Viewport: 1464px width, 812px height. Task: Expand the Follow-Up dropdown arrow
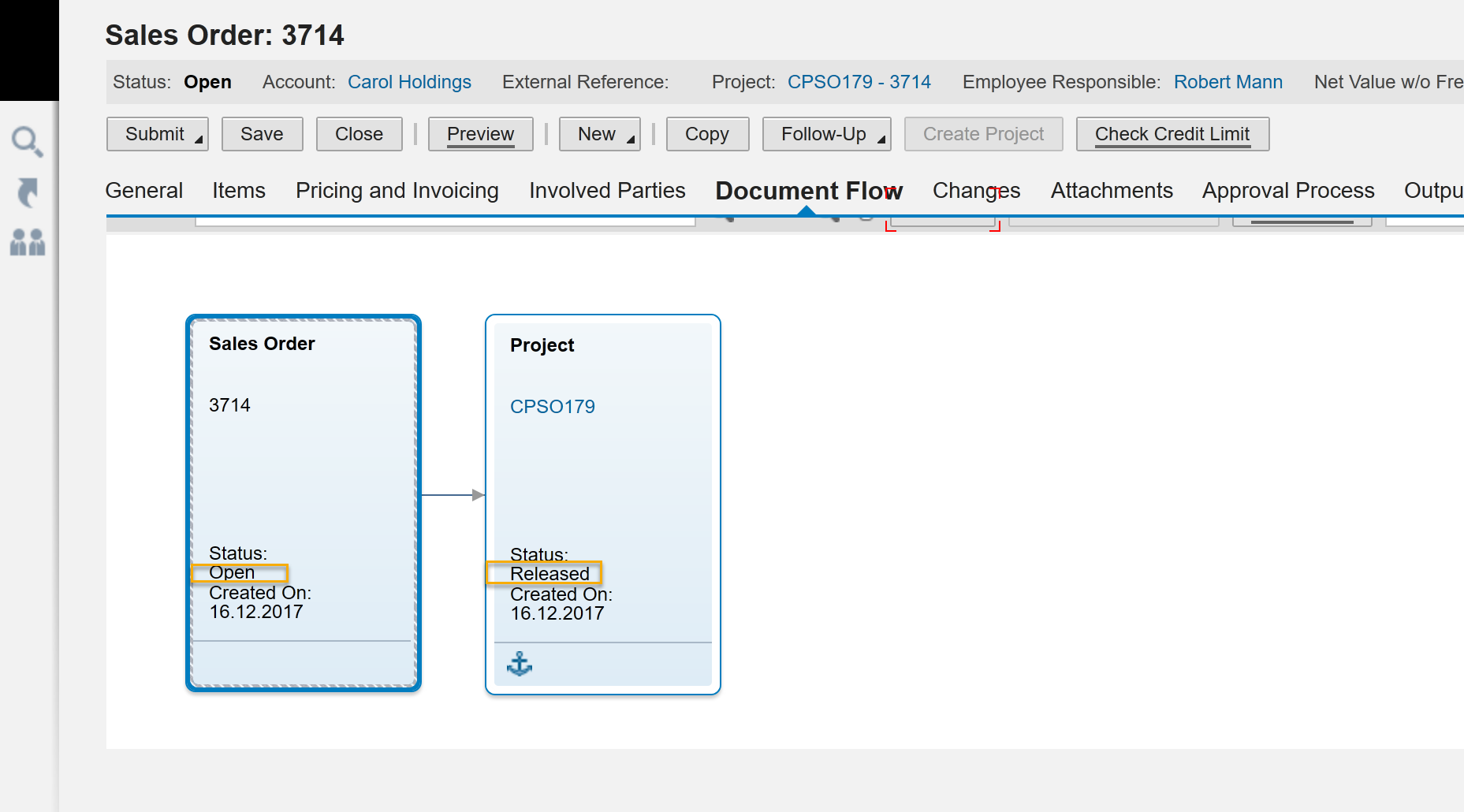881,140
